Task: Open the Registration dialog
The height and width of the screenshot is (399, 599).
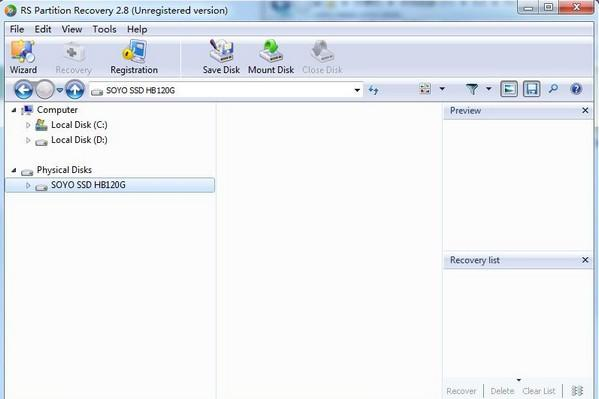Action: point(134,57)
